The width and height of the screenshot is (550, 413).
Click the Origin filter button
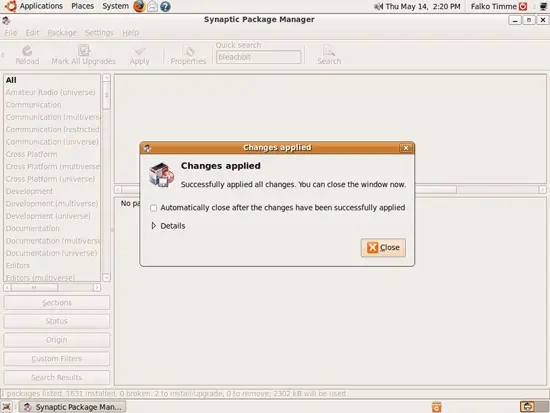56,340
